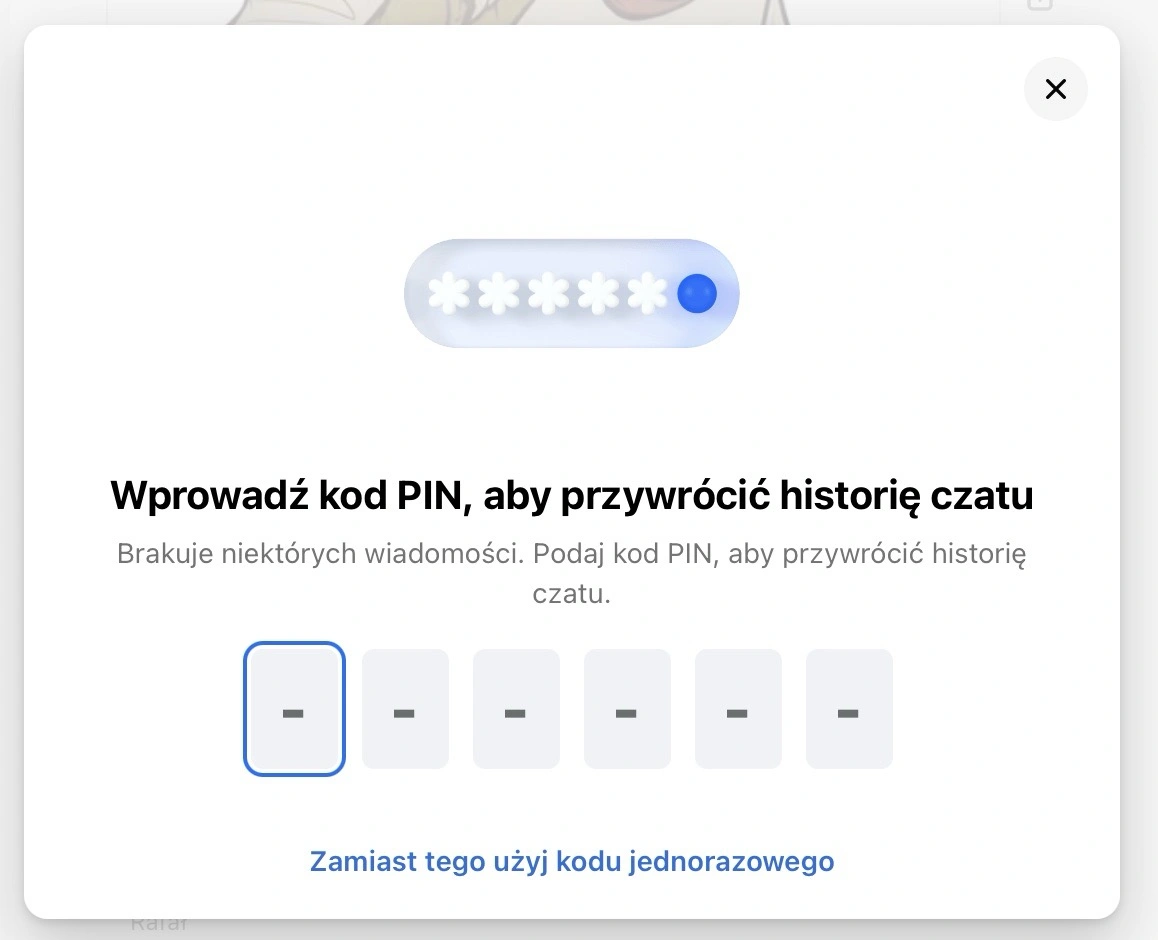1158x940 pixels.
Task: Click the fifth white asterisk beside blue dot
Action: tap(647, 293)
